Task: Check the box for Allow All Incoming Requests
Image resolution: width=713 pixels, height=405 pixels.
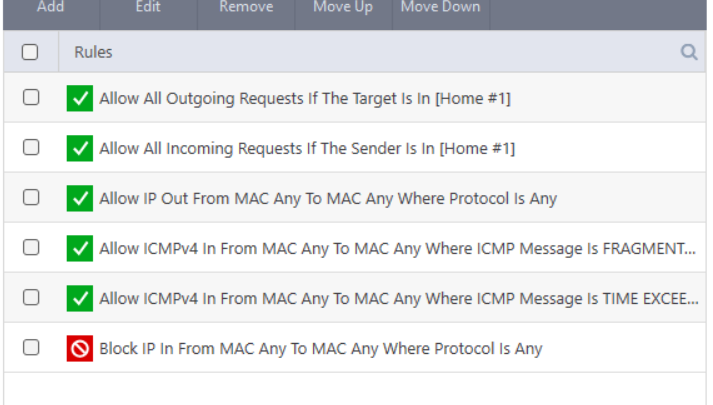Action: click(x=31, y=147)
